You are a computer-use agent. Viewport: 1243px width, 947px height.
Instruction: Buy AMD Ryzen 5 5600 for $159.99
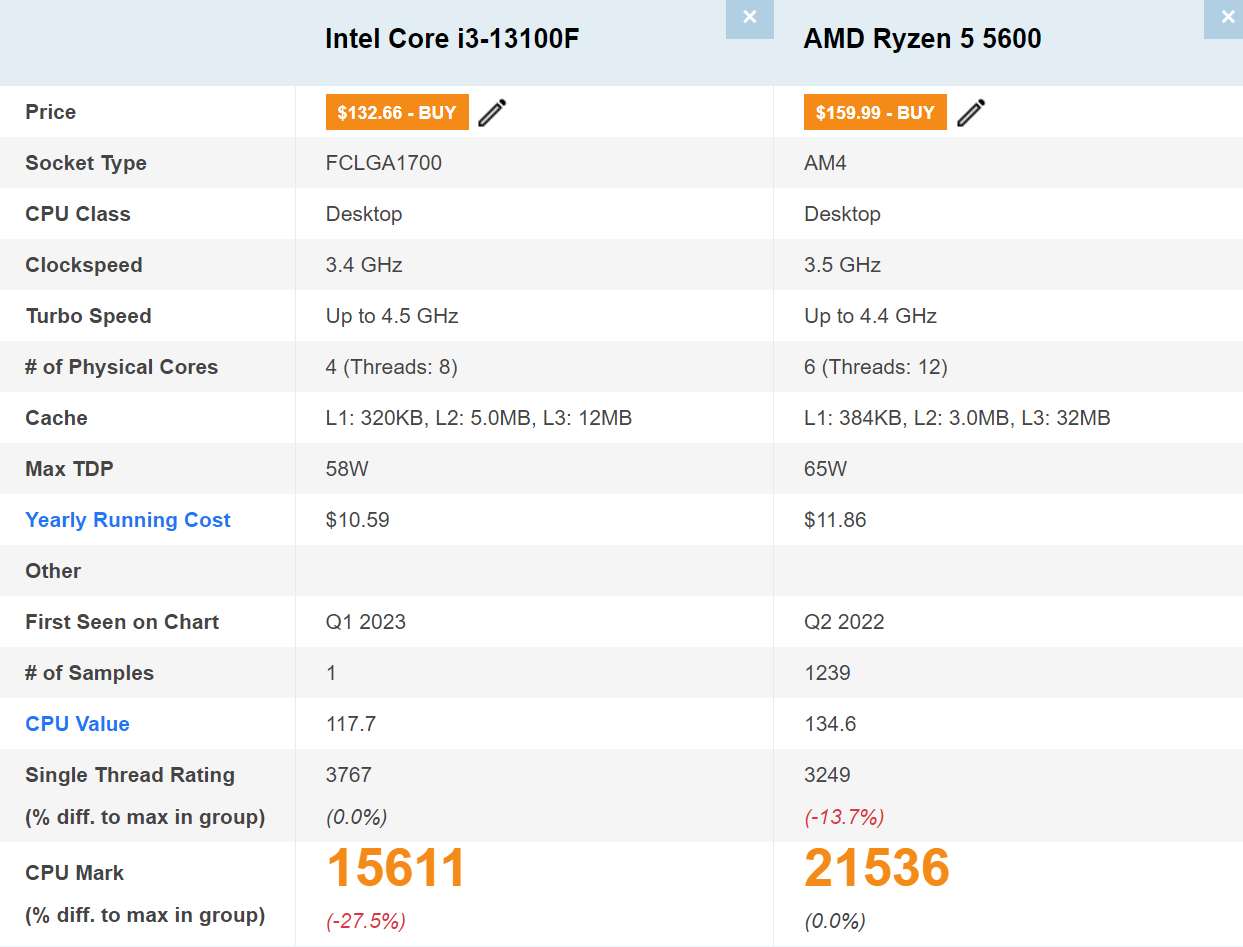pos(875,112)
